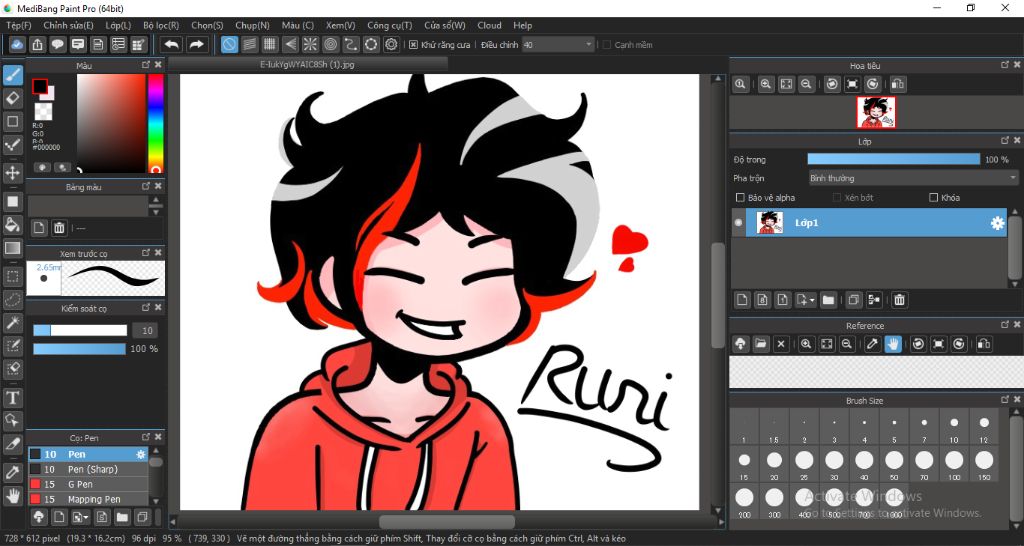The width and height of the screenshot is (1024, 546).
Task: Select the Hand tool in left toolbar
Action: click(12, 496)
